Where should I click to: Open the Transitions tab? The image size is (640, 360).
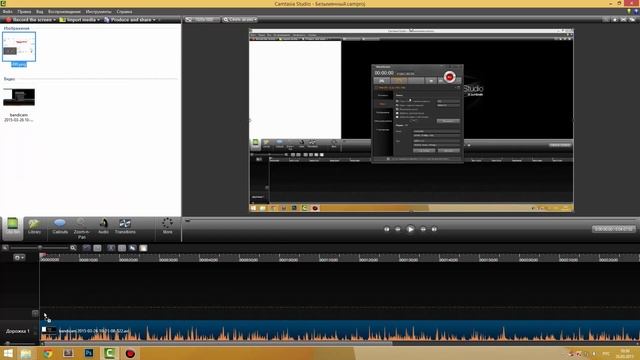125,227
